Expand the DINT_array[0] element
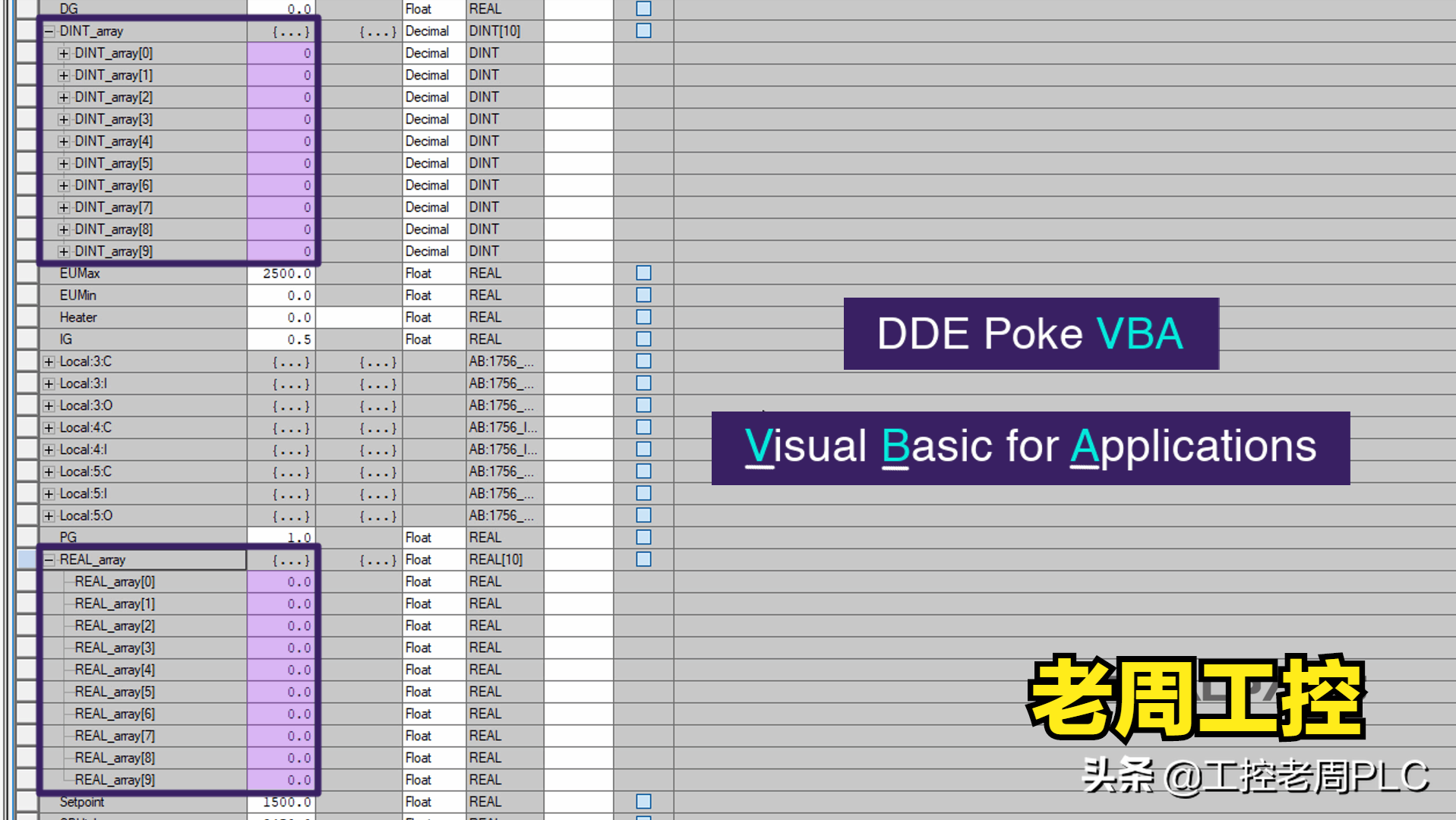Image resolution: width=1456 pixels, height=820 pixels. coord(65,53)
